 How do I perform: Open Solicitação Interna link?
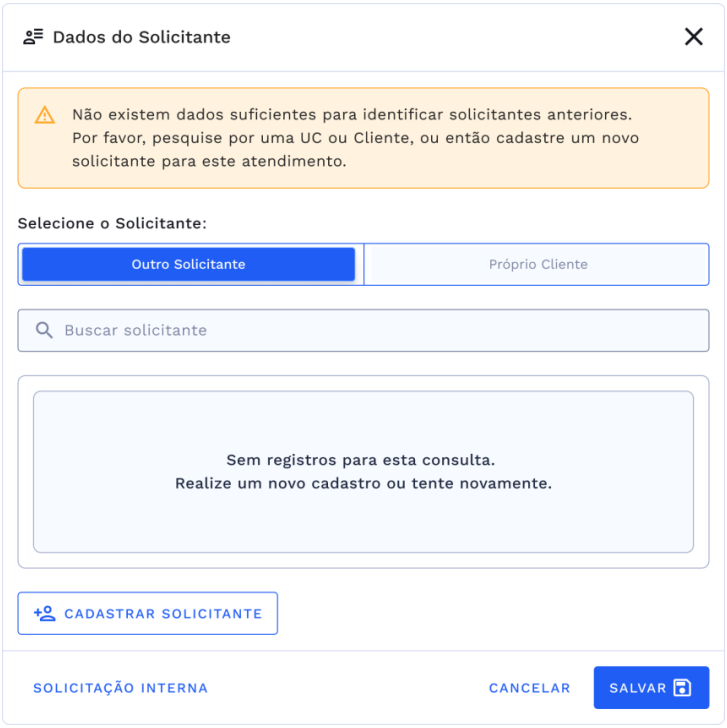pyautogui.click(x=121, y=688)
